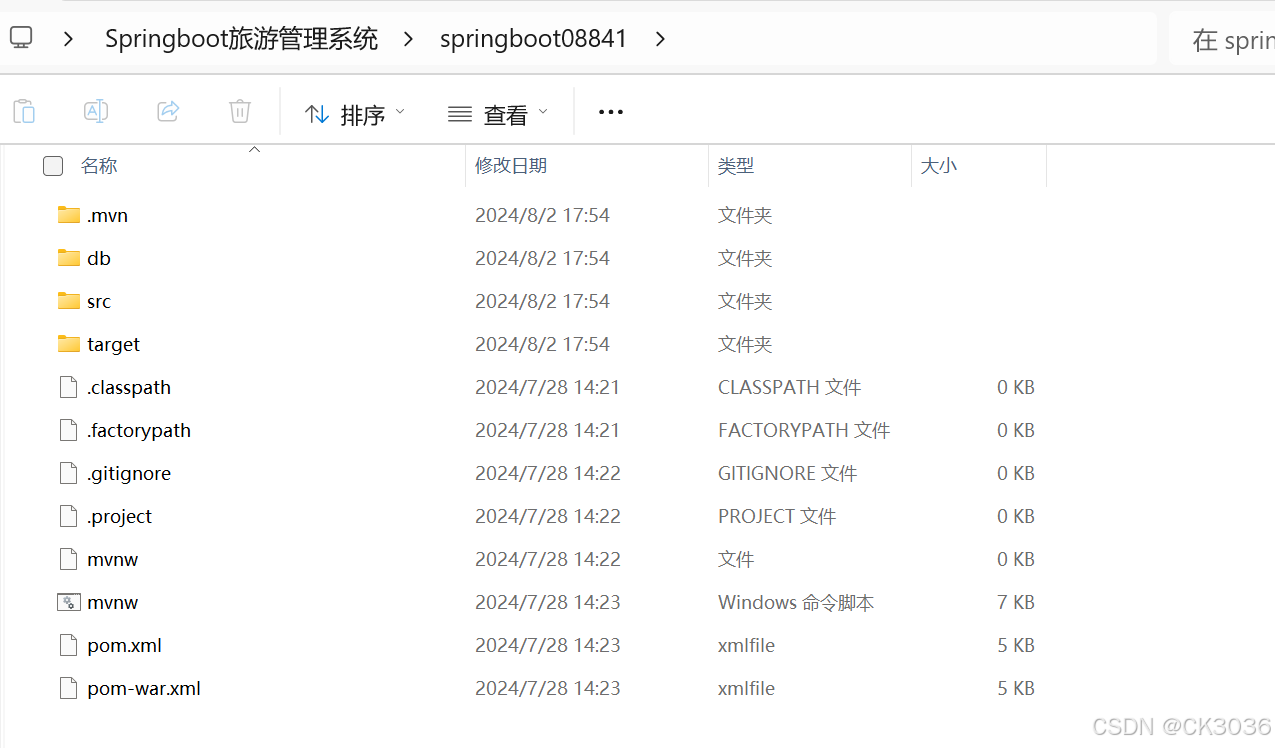The width and height of the screenshot is (1275, 748).
Task: Sort by the 修改日期 column header
Action: click(x=511, y=166)
